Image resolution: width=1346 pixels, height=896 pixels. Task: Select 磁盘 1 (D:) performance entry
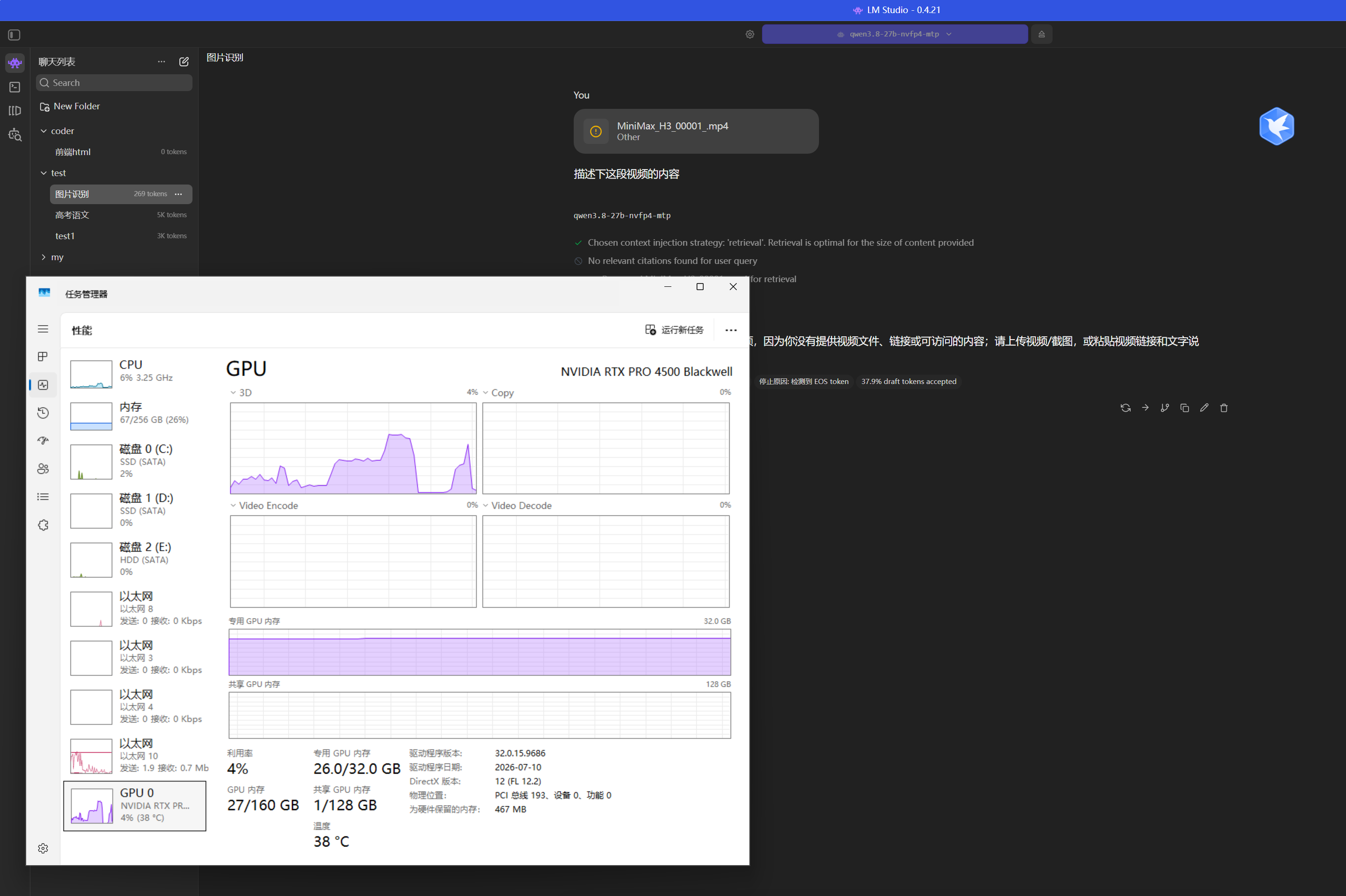pyautogui.click(x=135, y=511)
